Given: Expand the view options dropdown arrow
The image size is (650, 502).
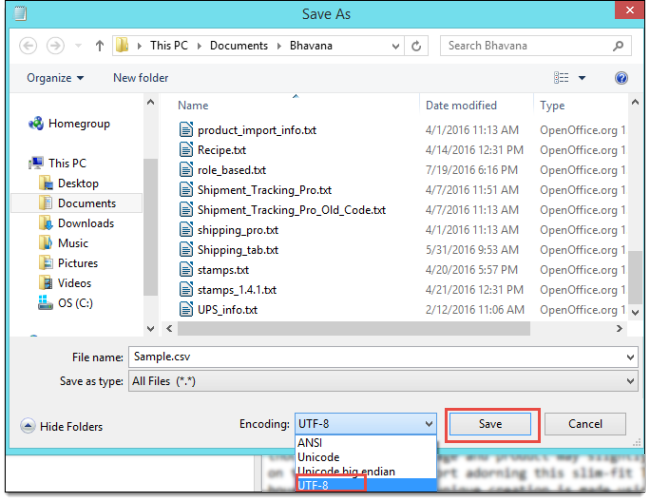Looking at the screenshot, I should [x=582, y=78].
